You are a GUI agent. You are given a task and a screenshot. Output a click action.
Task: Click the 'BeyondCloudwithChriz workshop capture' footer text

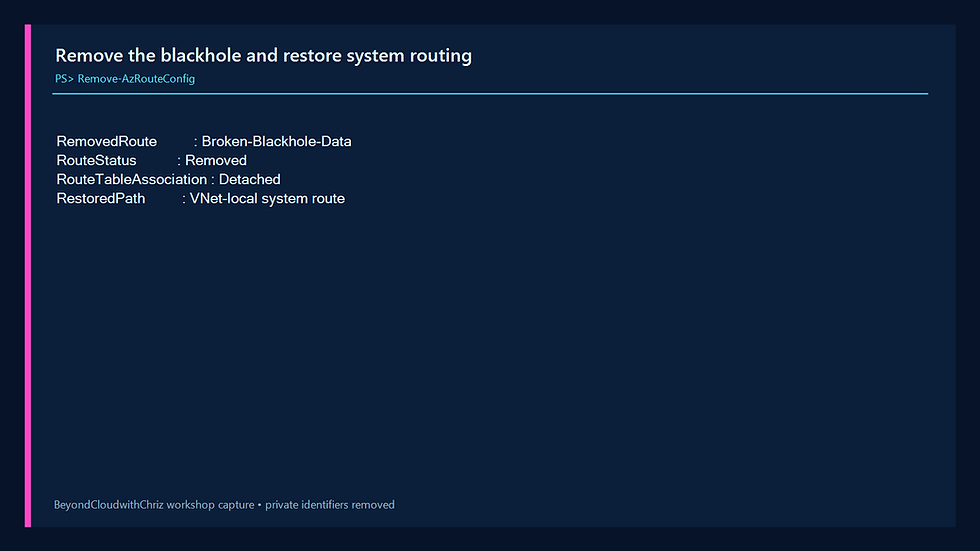[154, 505]
